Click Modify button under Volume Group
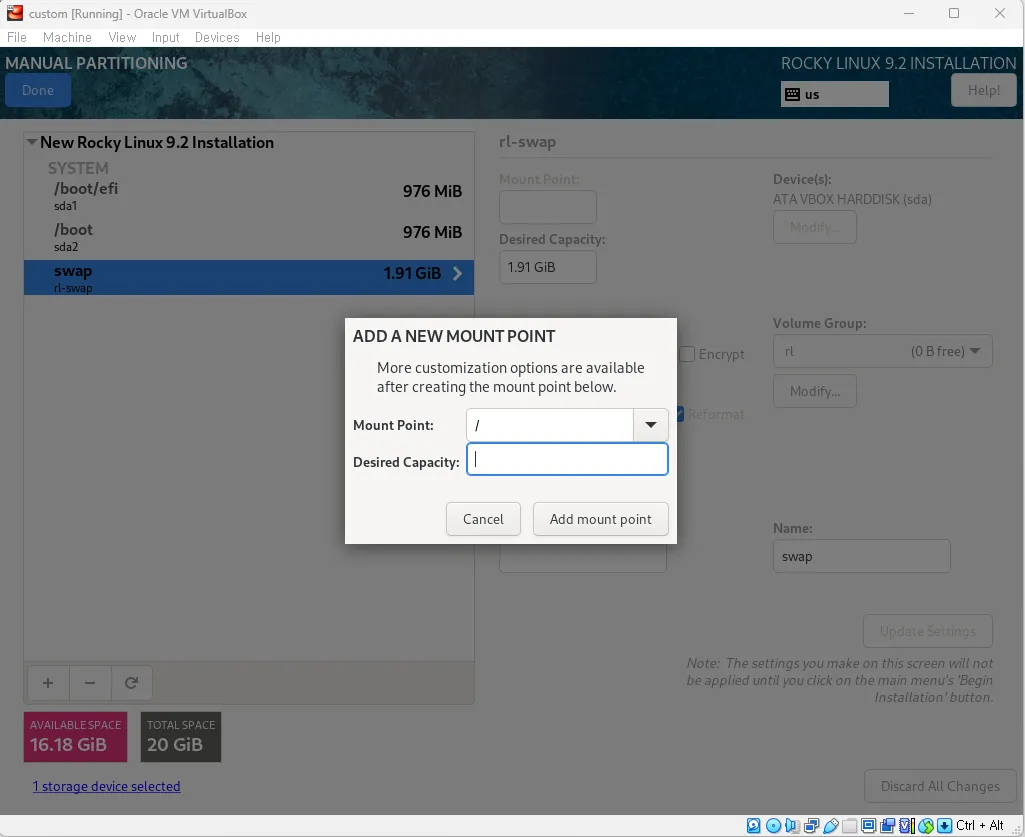Image resolution: width=1025 pixels, height=837 pixels. click(x=815, y=391)
